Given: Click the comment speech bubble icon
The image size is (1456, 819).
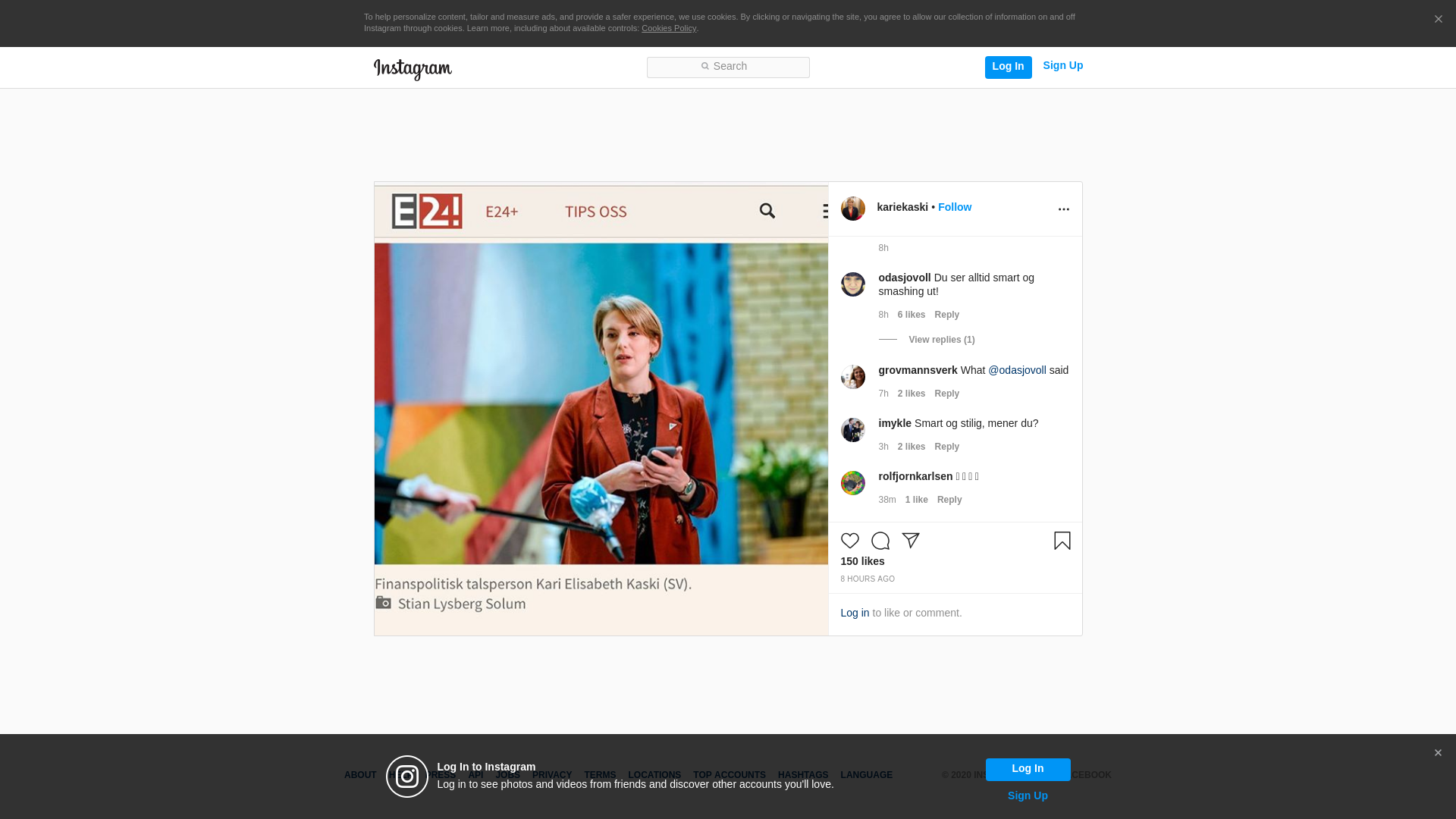Looking at the screenshot, I should (880, 541).
